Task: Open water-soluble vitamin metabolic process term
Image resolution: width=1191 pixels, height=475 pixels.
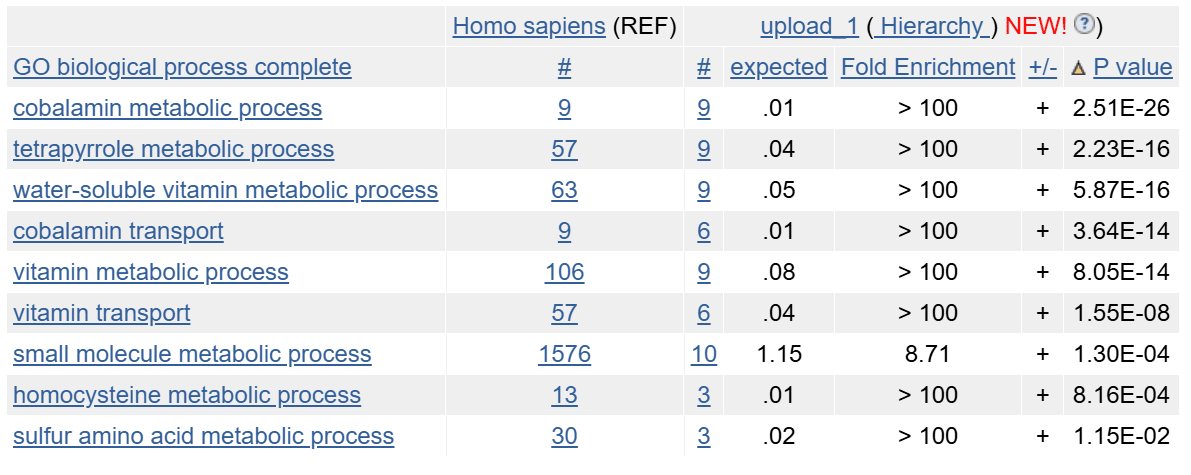Action: point(226,191)
